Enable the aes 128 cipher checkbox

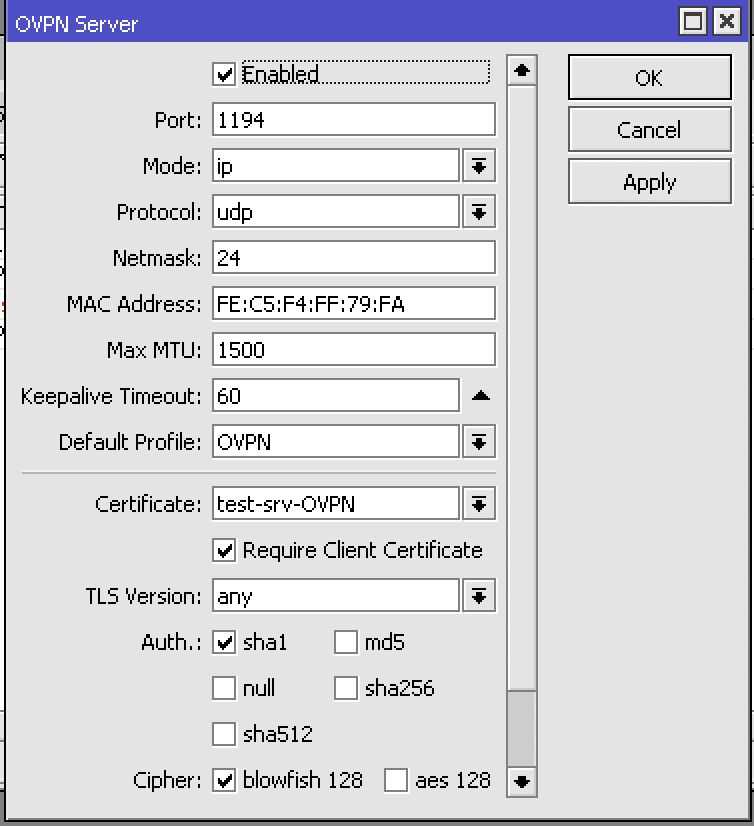click(x=396, y=780)
